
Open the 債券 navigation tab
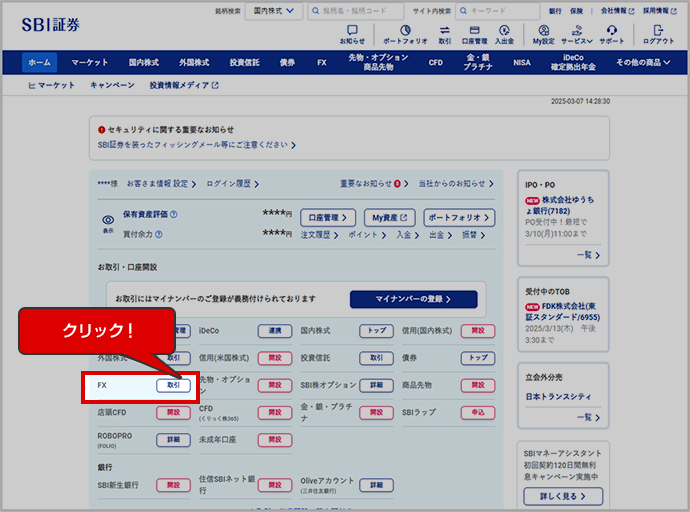click(287, 62)
